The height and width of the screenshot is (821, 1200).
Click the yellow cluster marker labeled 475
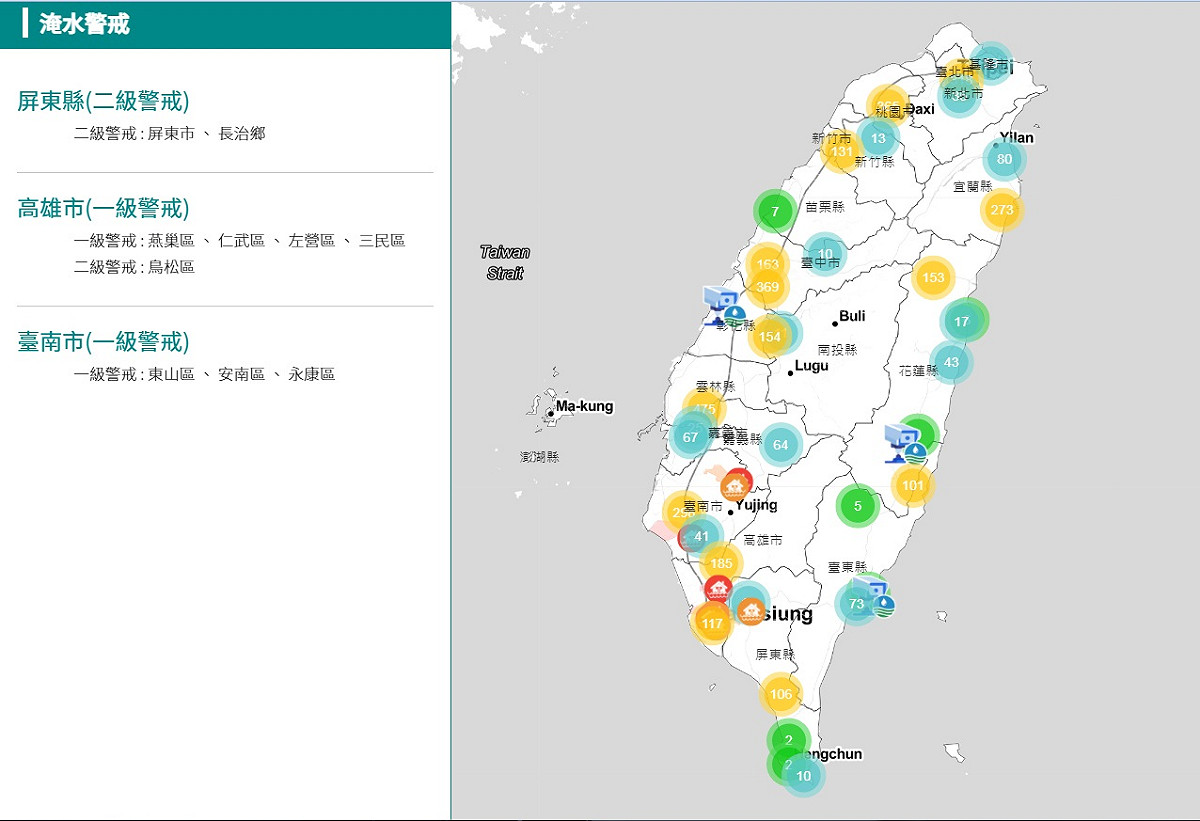click(x=704, y=409)
